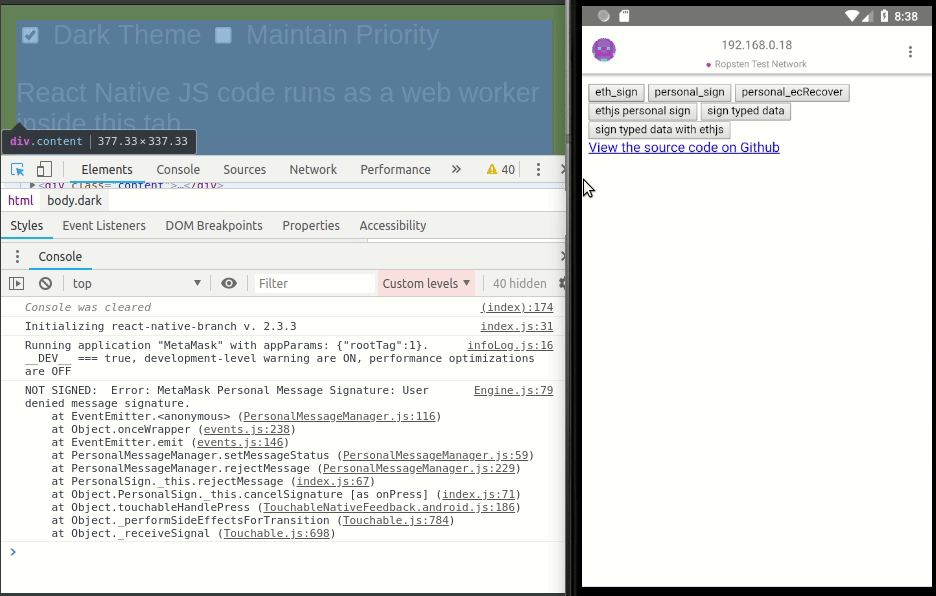
Task: Clear console with the ban icon
Action: coord(45,284)
